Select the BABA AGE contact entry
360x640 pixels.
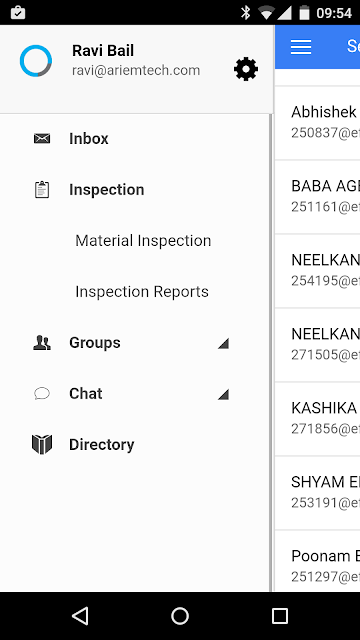(318, 197)
